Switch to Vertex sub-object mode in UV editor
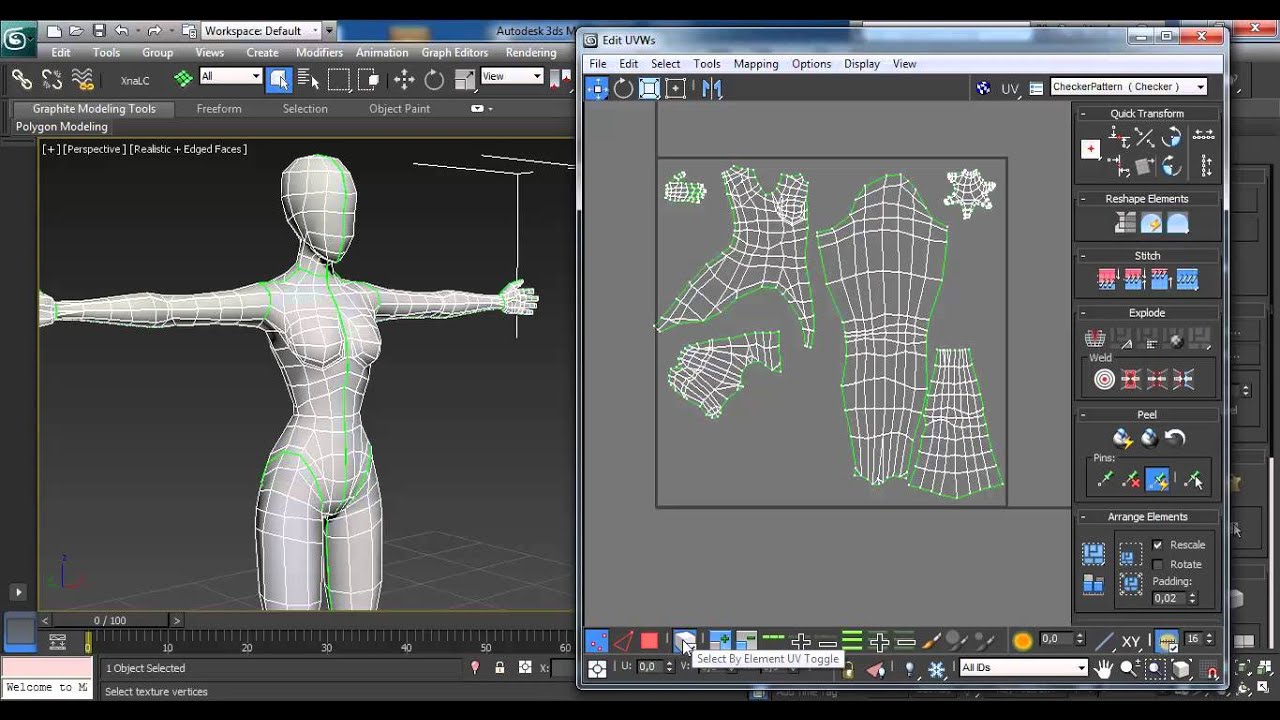1280x720 pixels. click(596, 641)
